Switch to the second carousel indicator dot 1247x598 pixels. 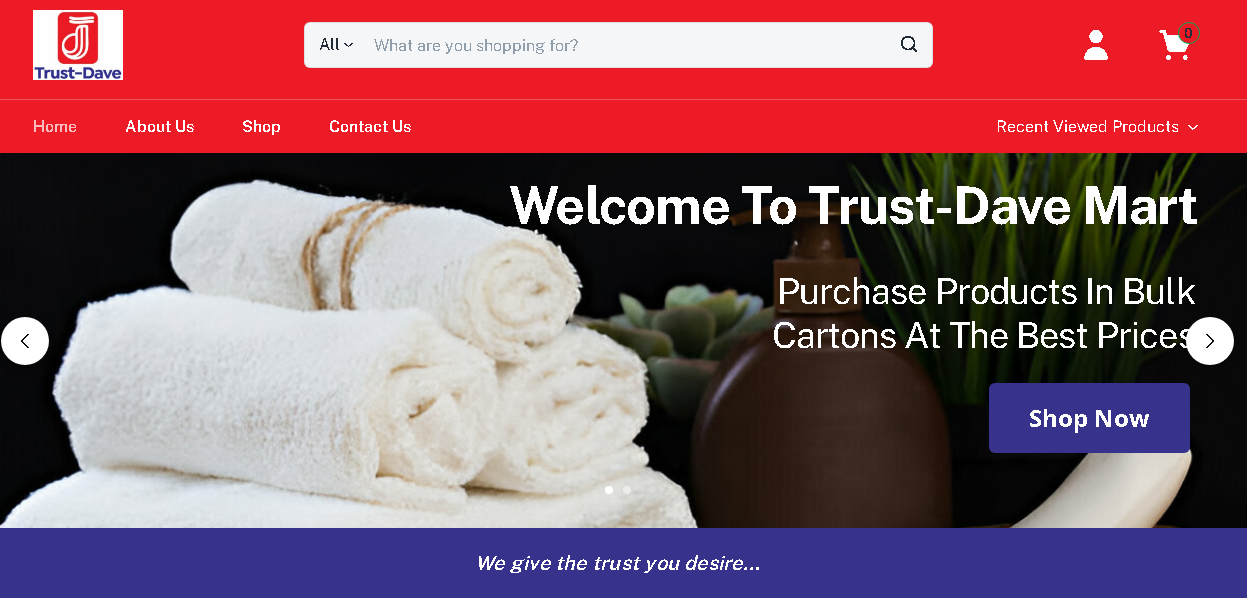pyautogui.click(x=627, y=490)
